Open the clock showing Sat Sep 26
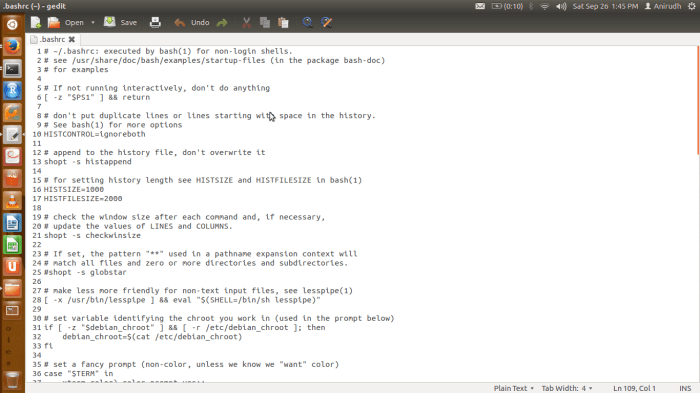This screenshot has height=393, width=700. [x=605, y=6]
